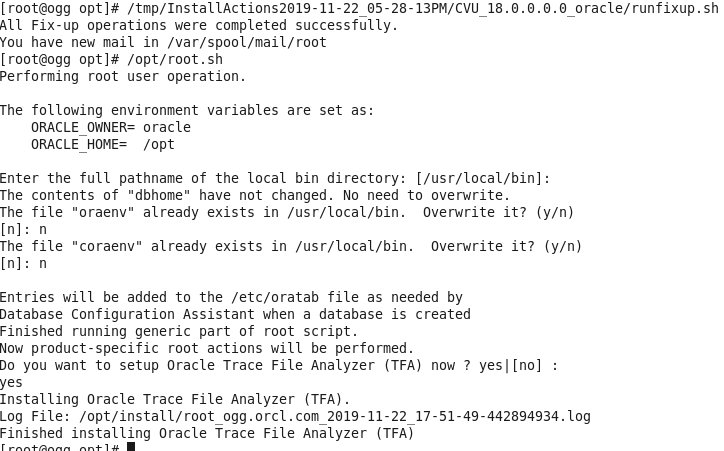Click the /var/spool/mail/root mail path

click(247, 42)
